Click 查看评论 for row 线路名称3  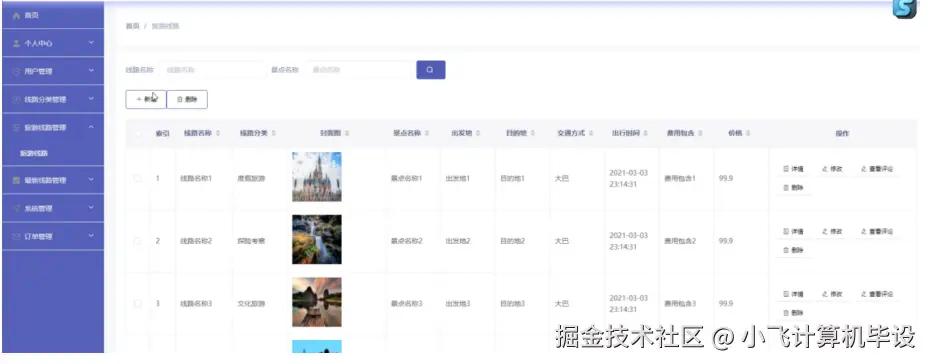(x=877, y=294)
